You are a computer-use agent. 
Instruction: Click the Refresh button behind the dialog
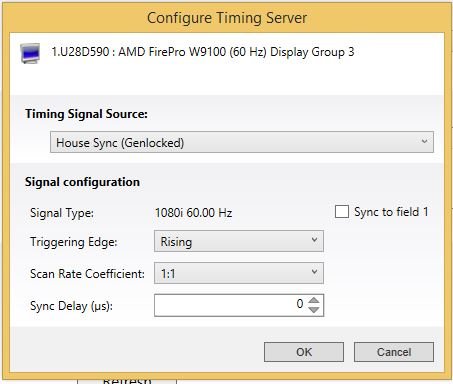point(127,380)
